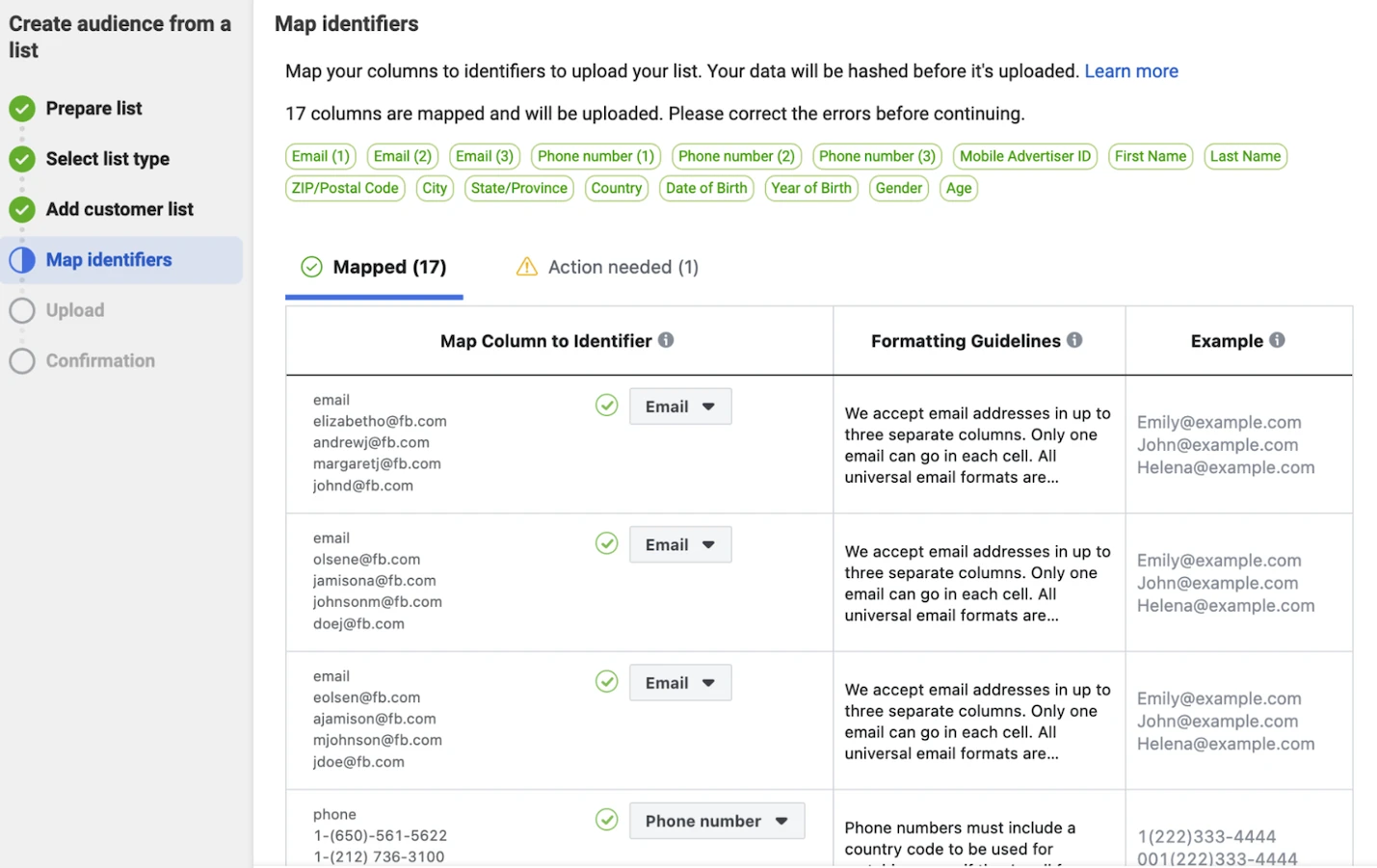Click the Mobile Advertiser ID tag
1377x868 pixels.
[1024, 156]
